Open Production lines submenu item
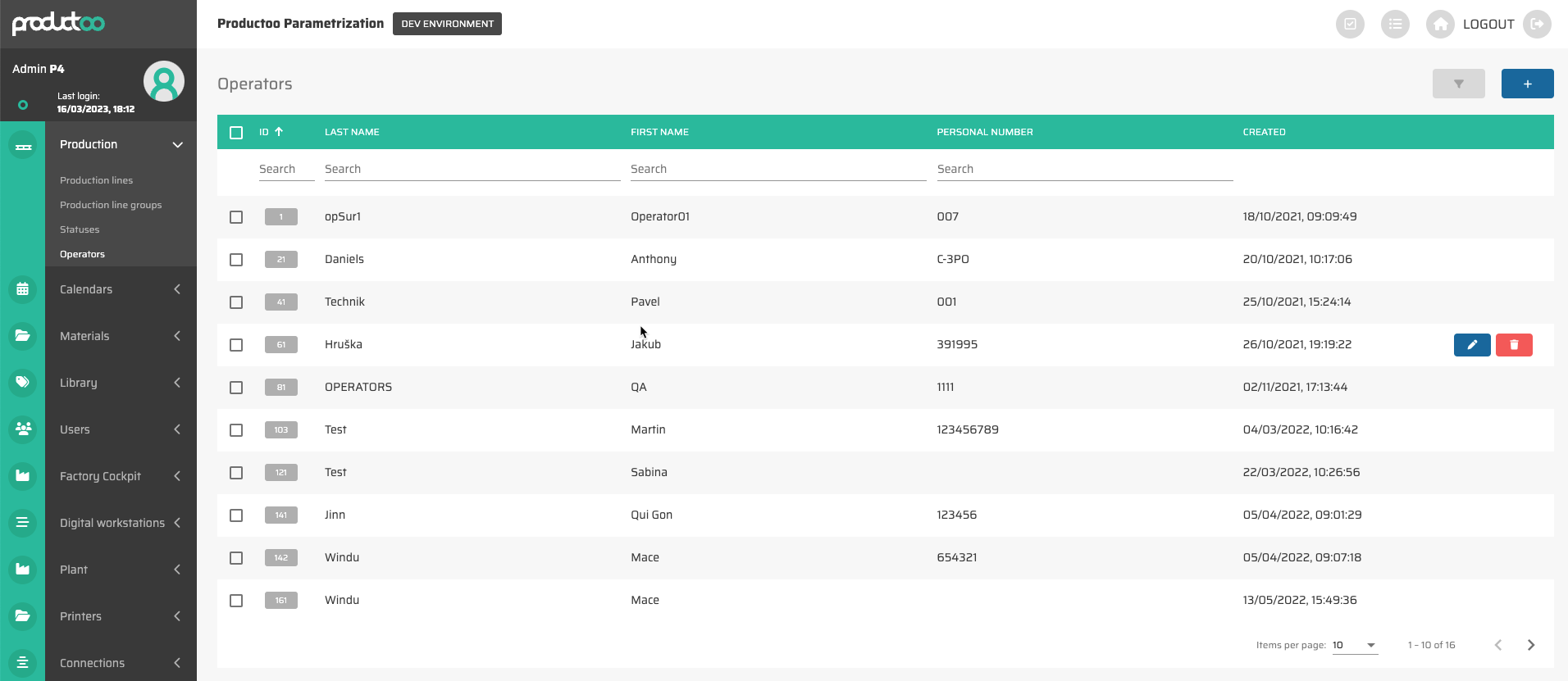The width and height of the screenshot is (1568, 681). coord(96,180)
